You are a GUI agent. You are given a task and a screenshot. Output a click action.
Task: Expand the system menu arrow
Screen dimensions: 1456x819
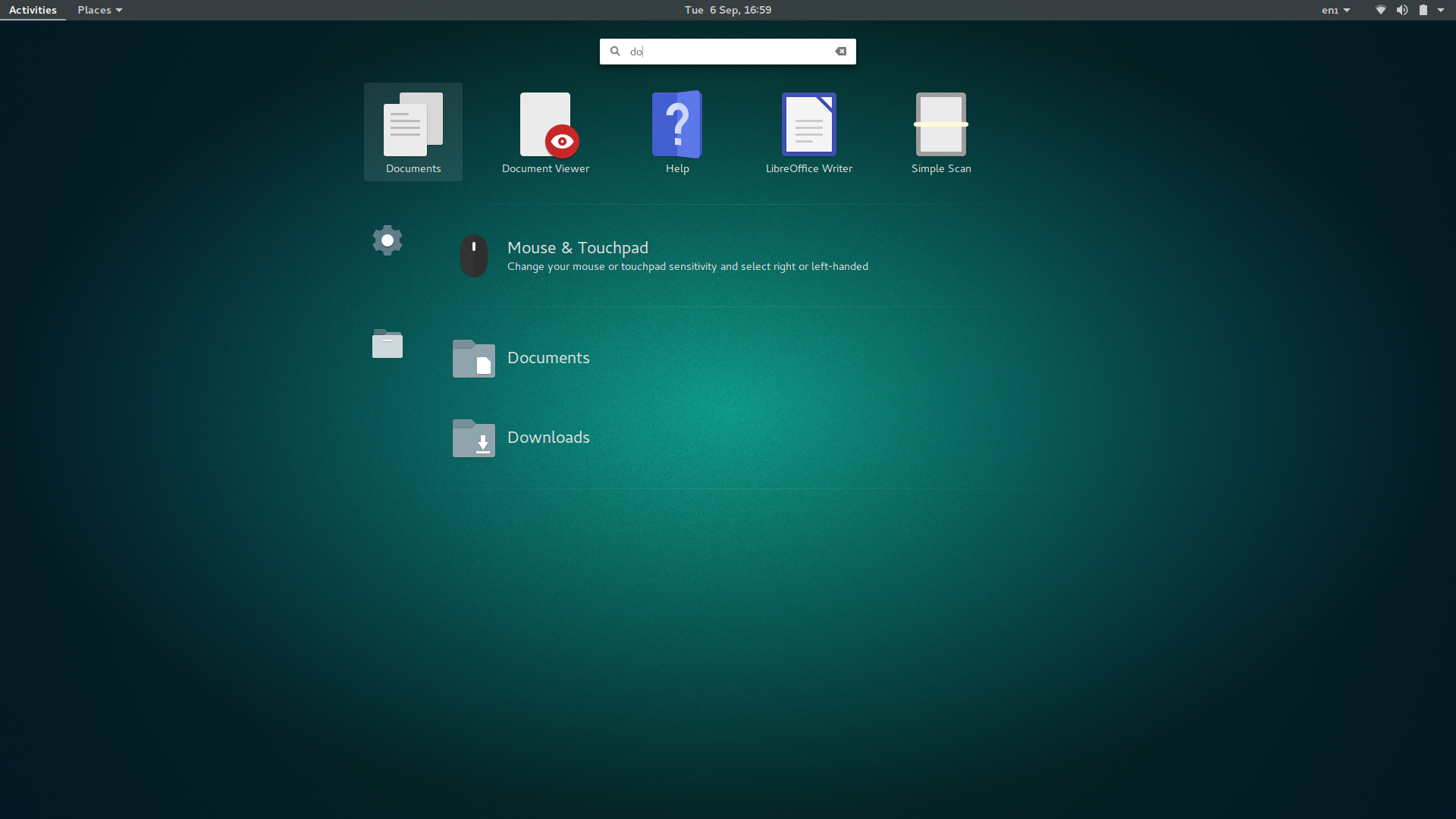(x=1441, y=10)
